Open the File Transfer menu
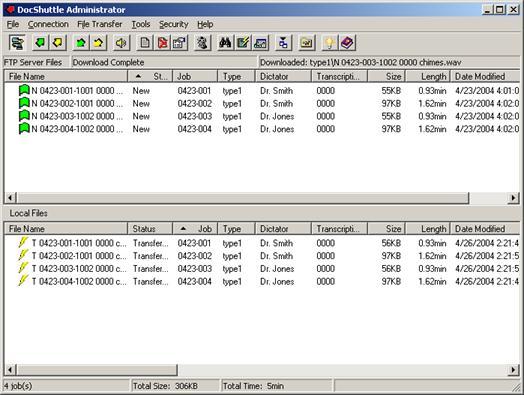524x395 pixels. click(x=100, y=24)
